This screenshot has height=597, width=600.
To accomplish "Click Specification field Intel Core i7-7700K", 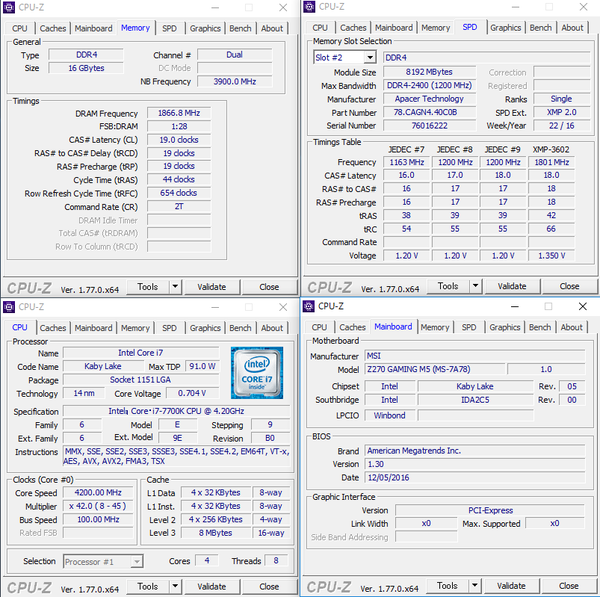I will coord(176,411).
